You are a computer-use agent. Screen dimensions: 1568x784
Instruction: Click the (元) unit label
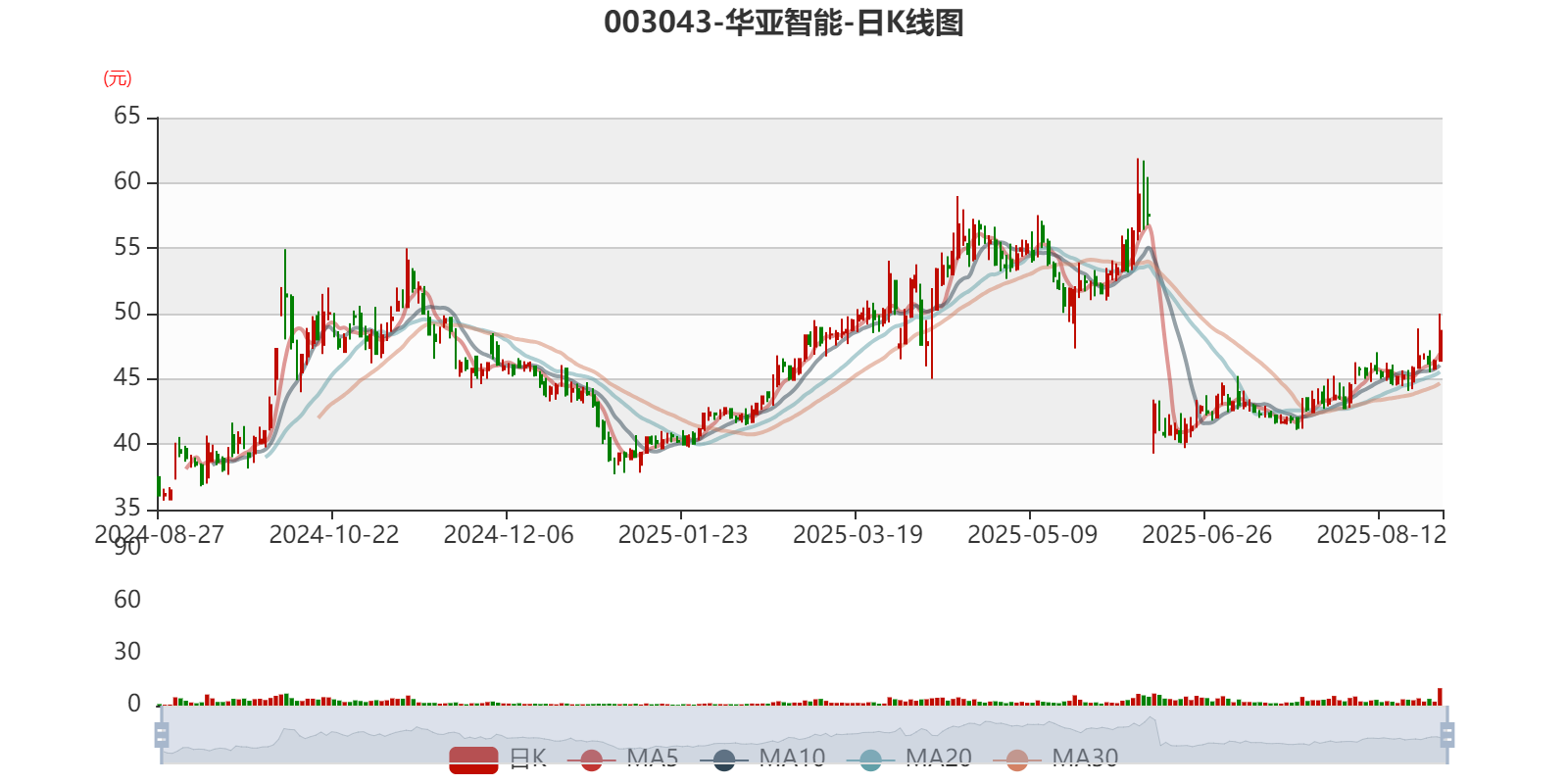coord(118,78)
